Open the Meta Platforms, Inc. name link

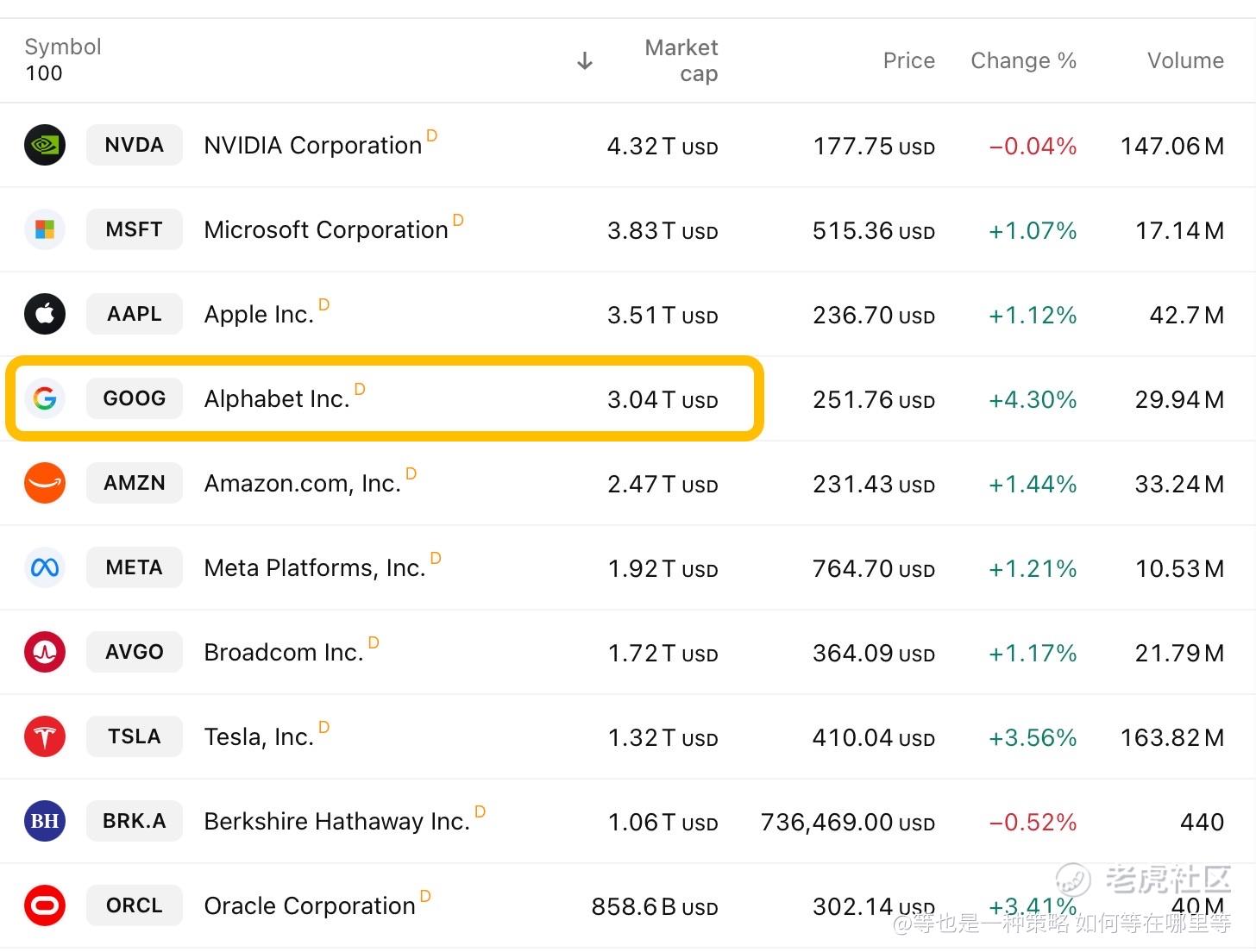[315, 567]
